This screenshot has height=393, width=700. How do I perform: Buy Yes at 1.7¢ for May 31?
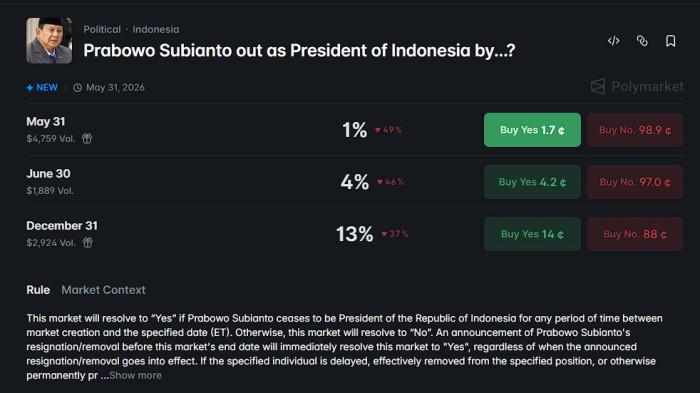[x=532, y=130]
